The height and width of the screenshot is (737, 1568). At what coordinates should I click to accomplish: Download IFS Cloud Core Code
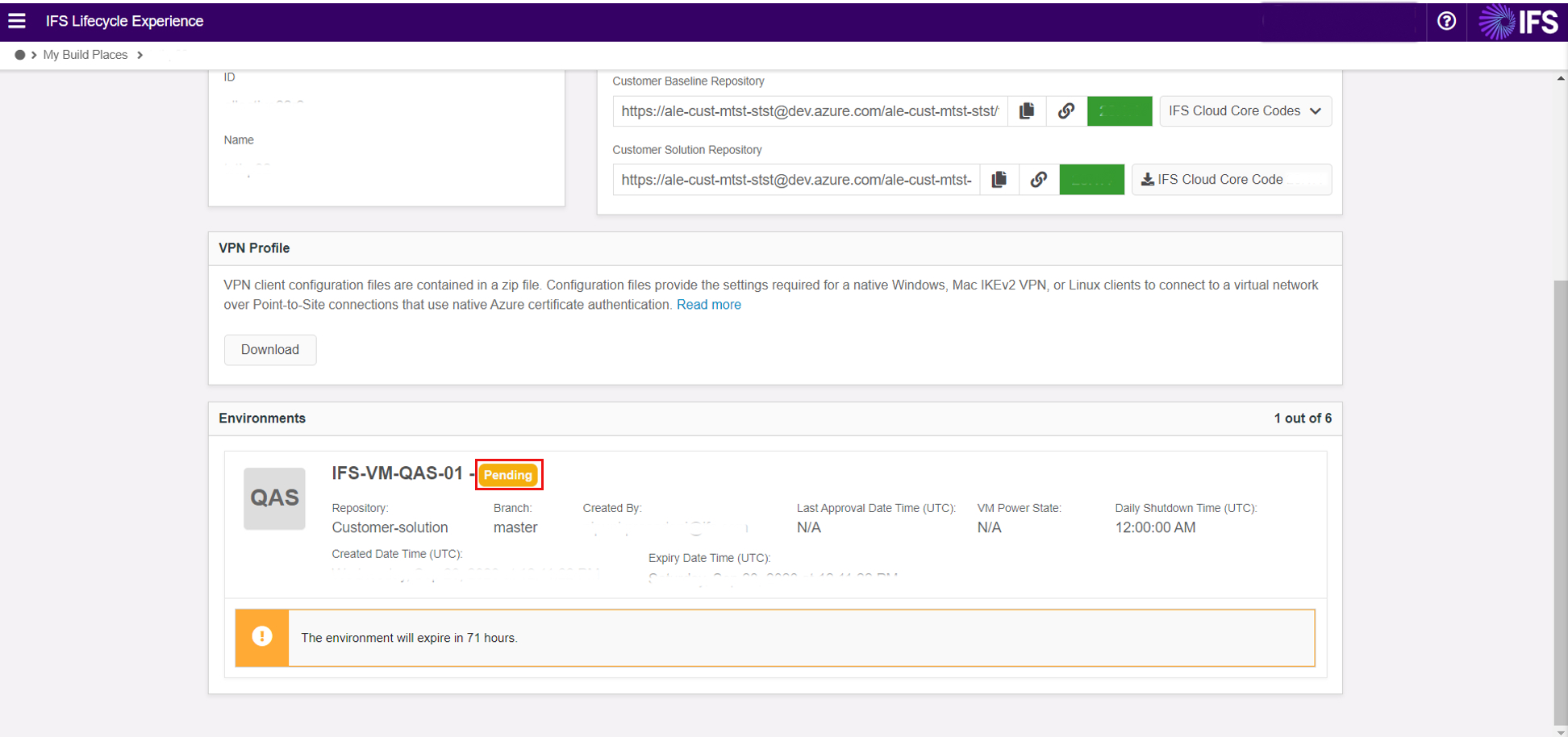coord(1232,180)
